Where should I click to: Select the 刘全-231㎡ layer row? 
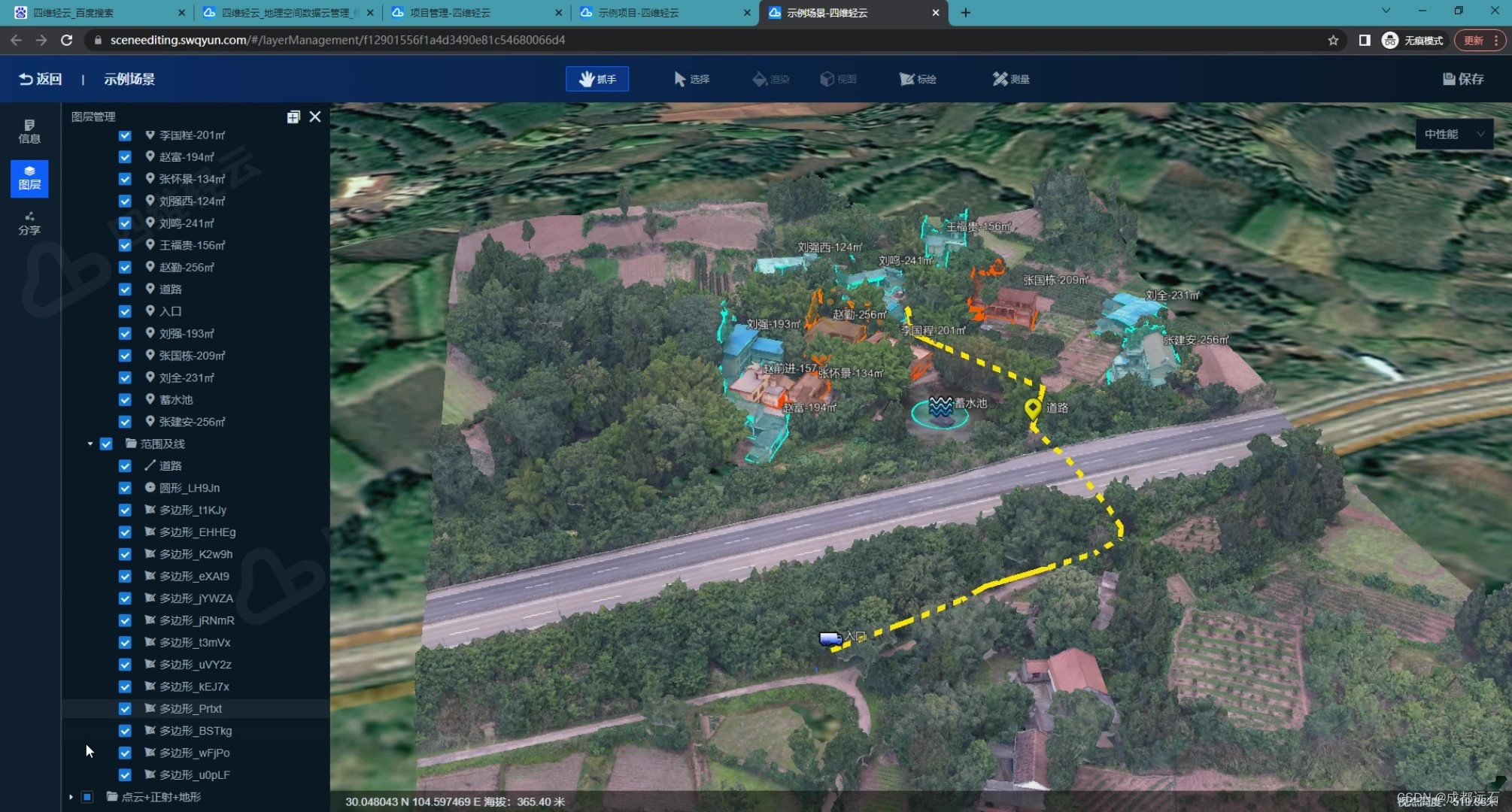click(196, 377)
